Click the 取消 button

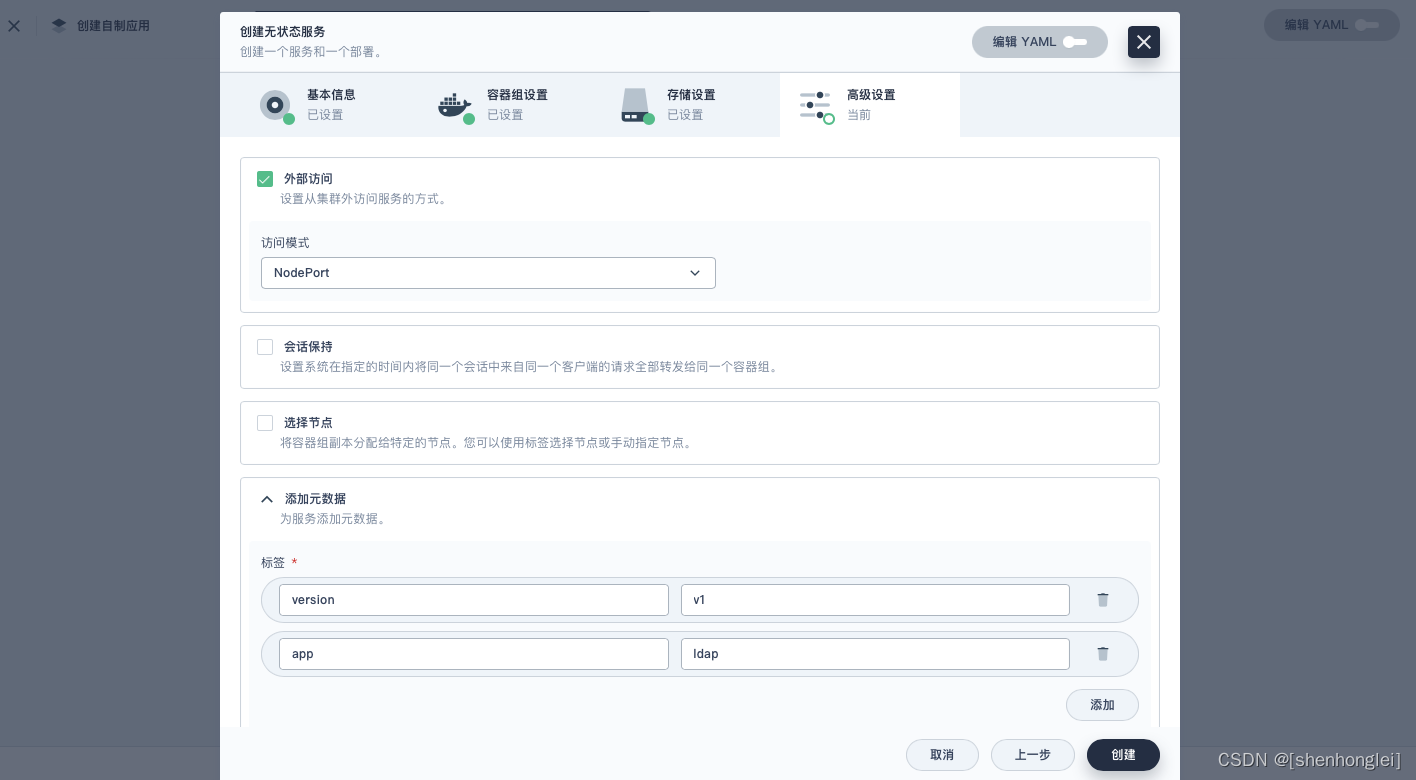tap(942, 755)
